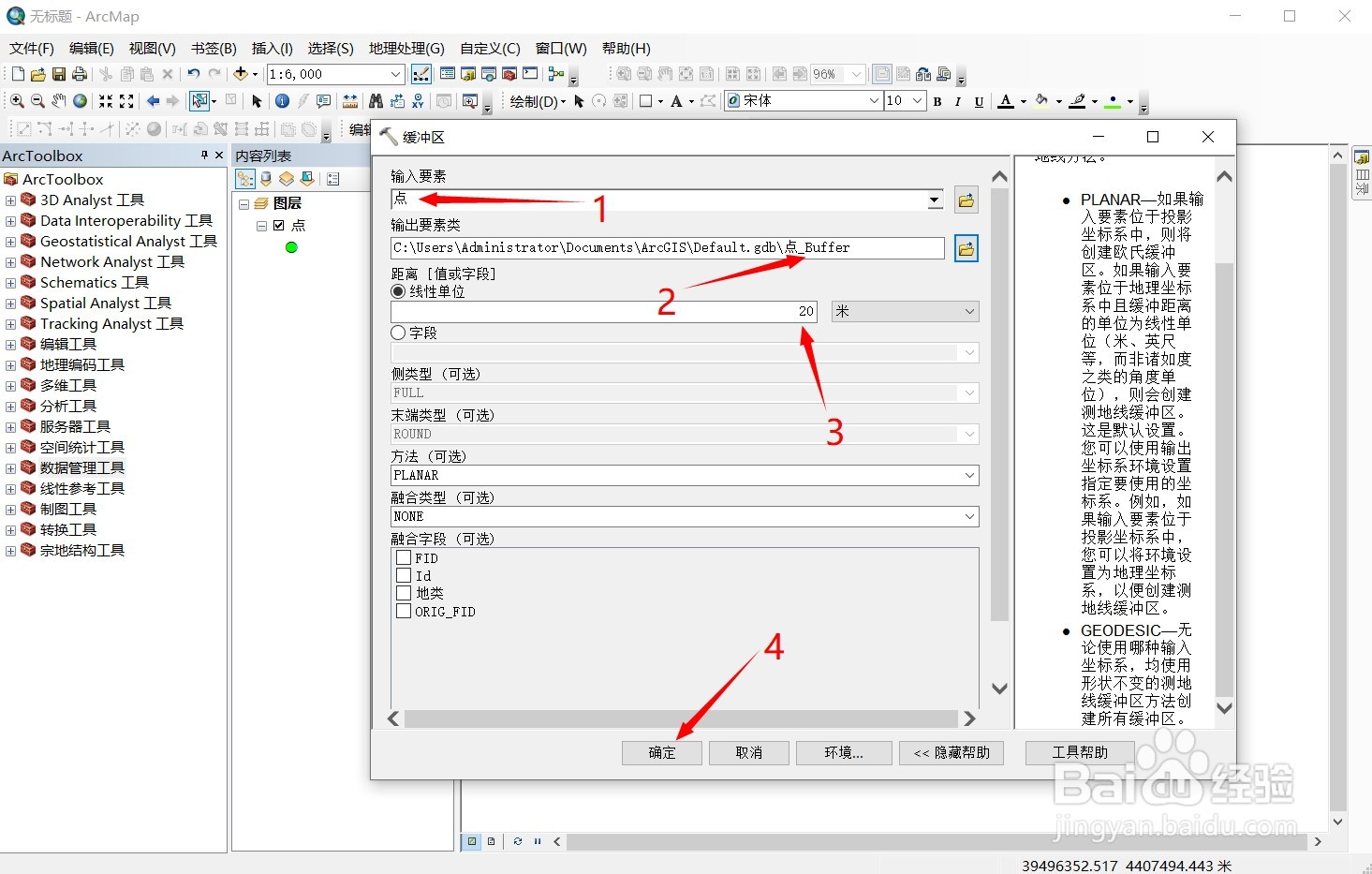Open the 文件(F) menu

pos(32,49)
